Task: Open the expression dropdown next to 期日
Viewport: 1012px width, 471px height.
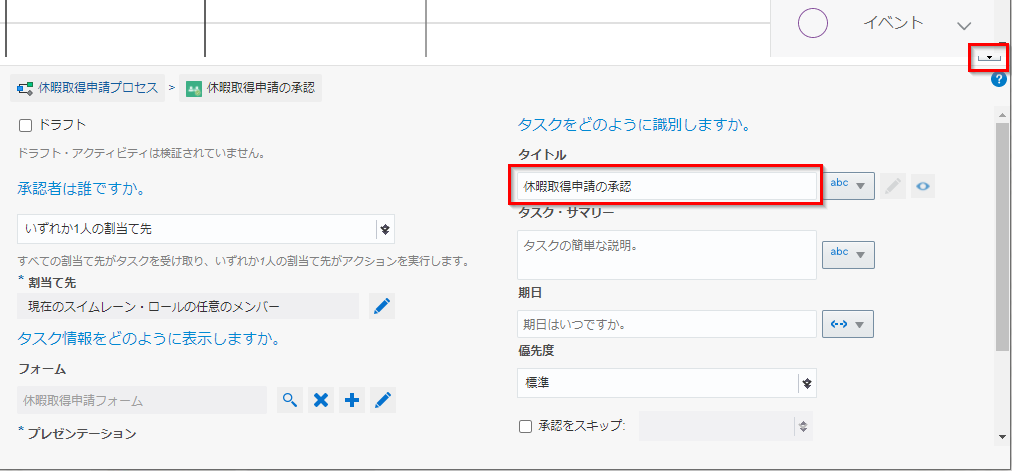Action: click(x=848, y=325)
